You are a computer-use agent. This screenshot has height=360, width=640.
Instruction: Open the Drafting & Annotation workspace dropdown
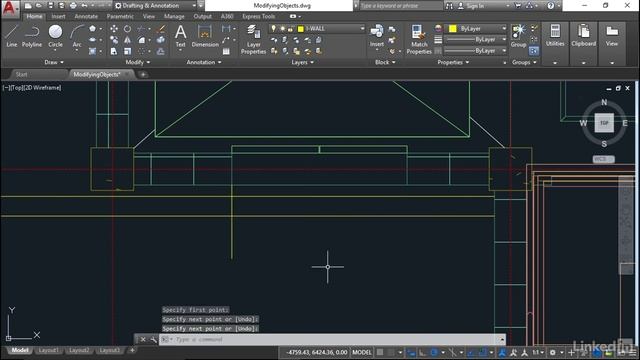pyautogui.click(x=194, y=6)
